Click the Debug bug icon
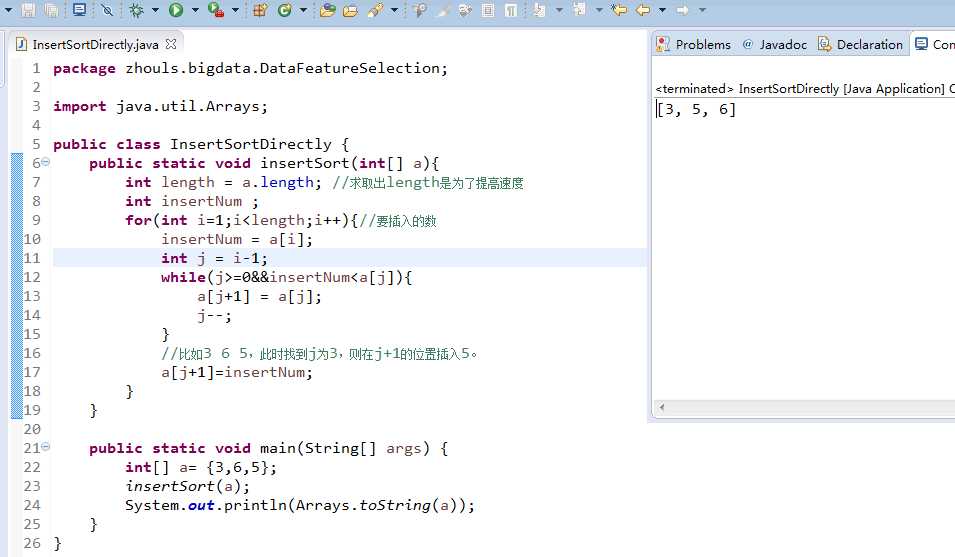The width and height of the screenshot is (955, 557). point(136,10)
